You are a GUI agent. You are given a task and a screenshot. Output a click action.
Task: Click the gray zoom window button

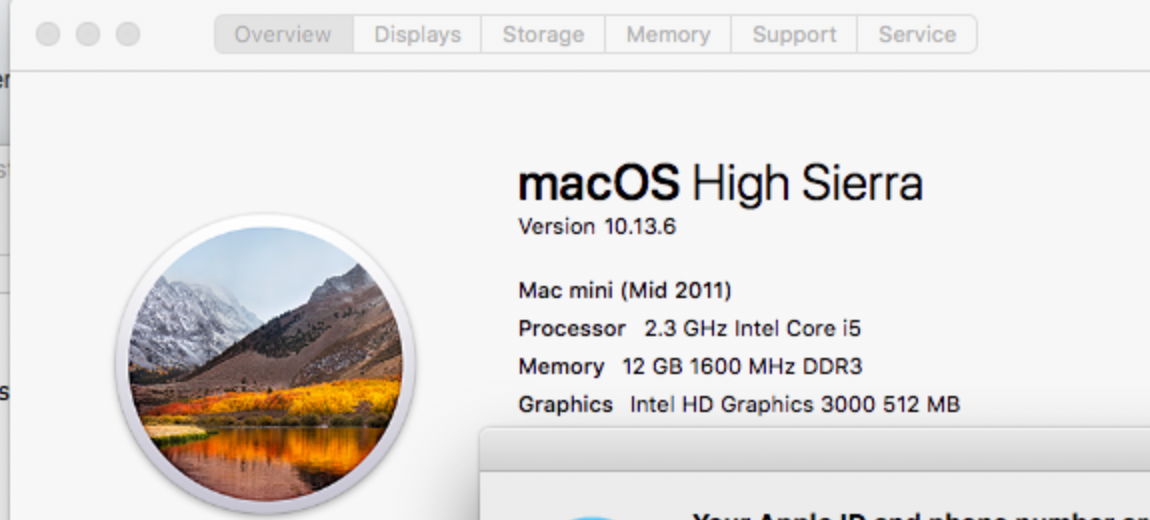click(128, 35)
